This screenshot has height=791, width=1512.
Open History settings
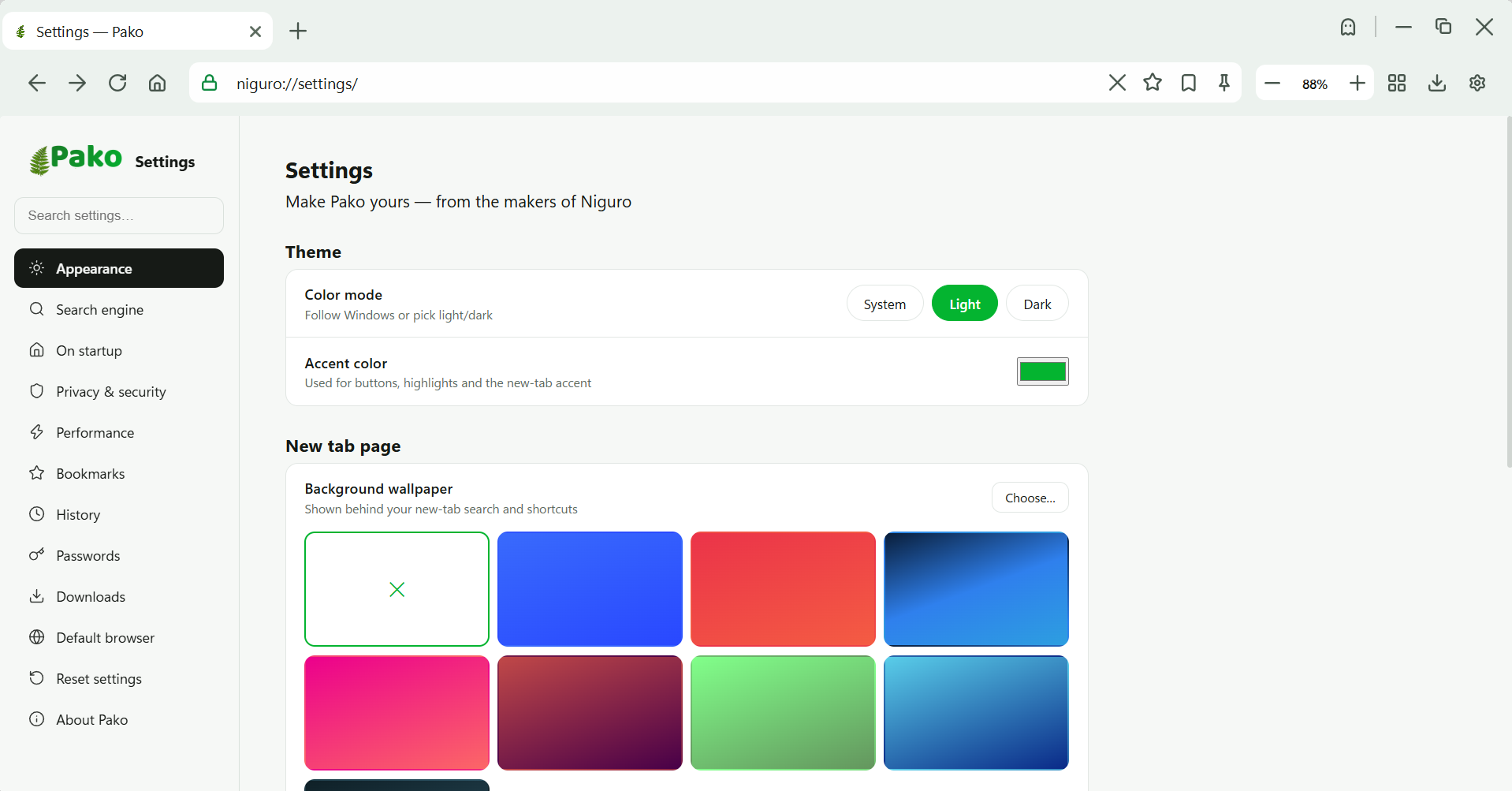(119, 514)
